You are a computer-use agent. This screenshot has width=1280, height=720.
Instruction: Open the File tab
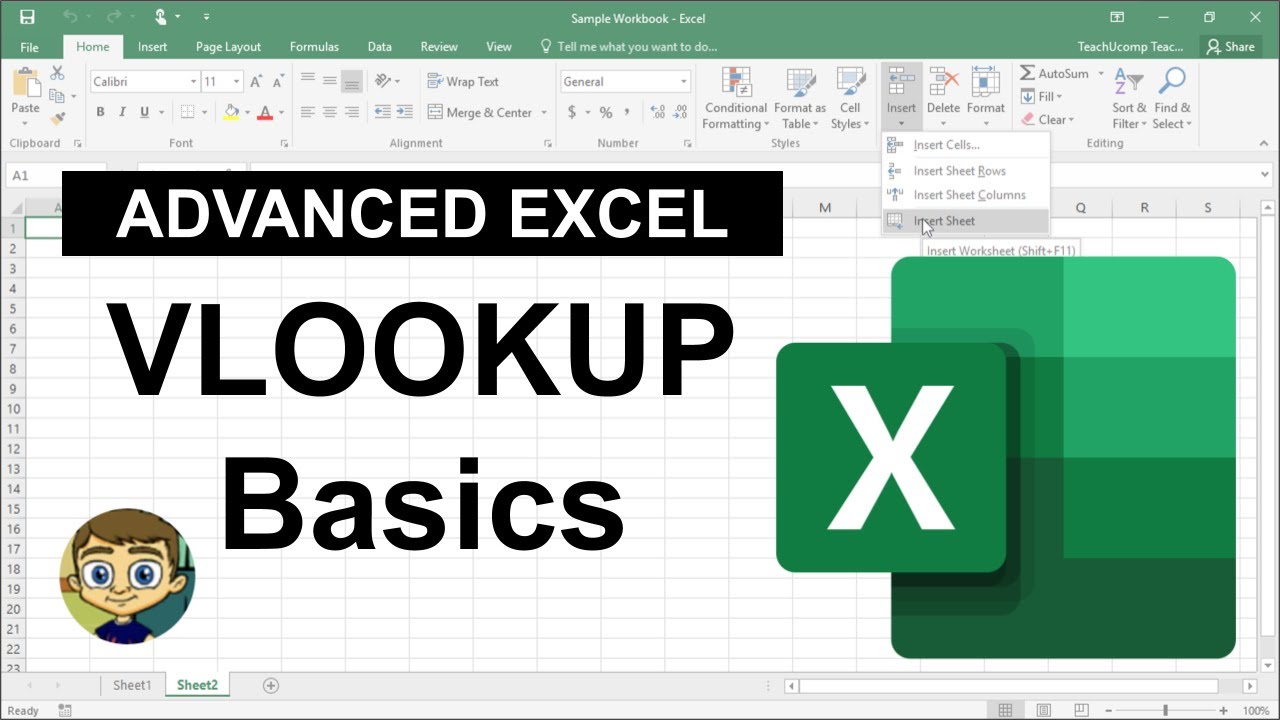(30, 46)
